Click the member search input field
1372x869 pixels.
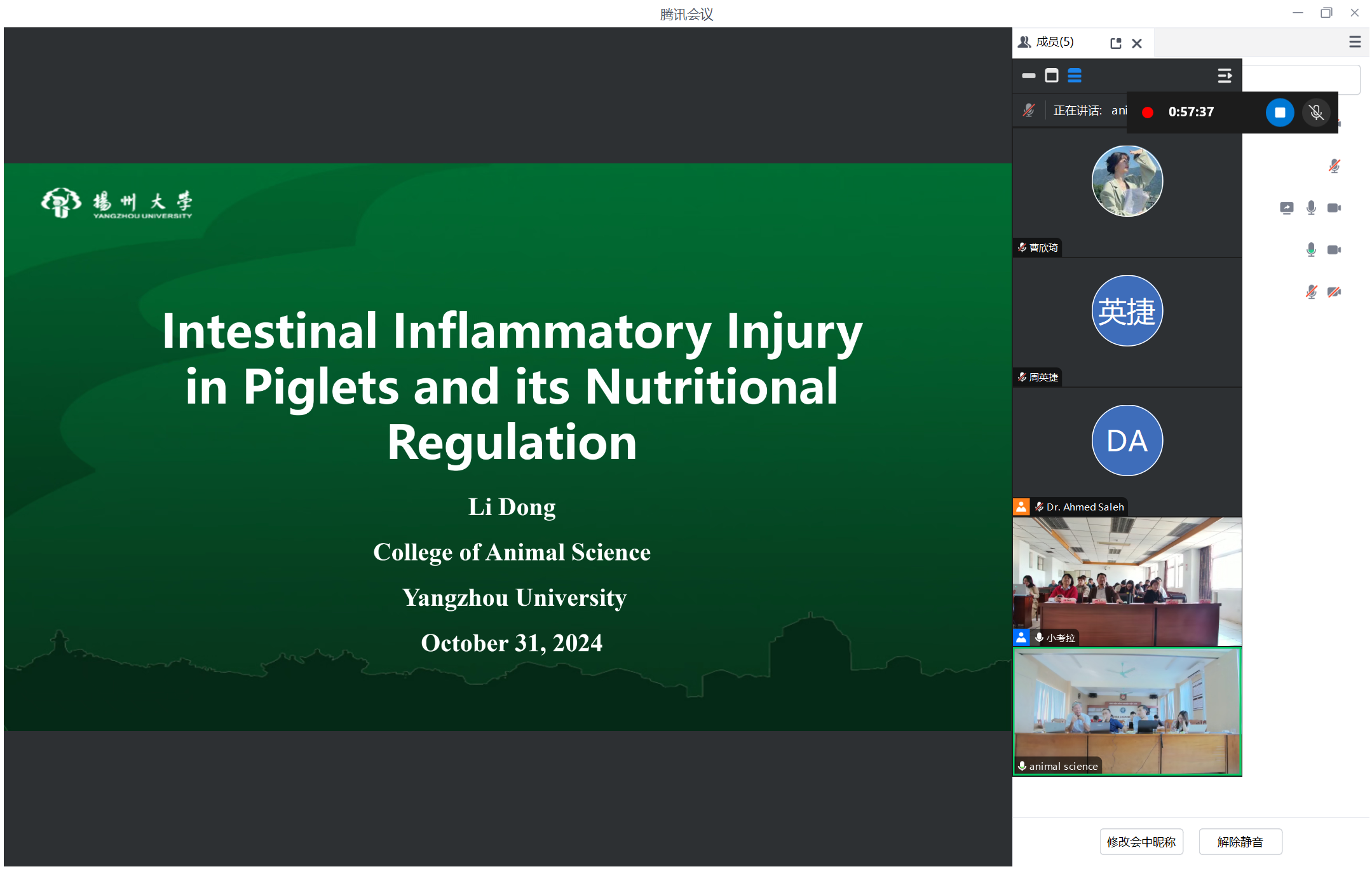pos(1300,79)
